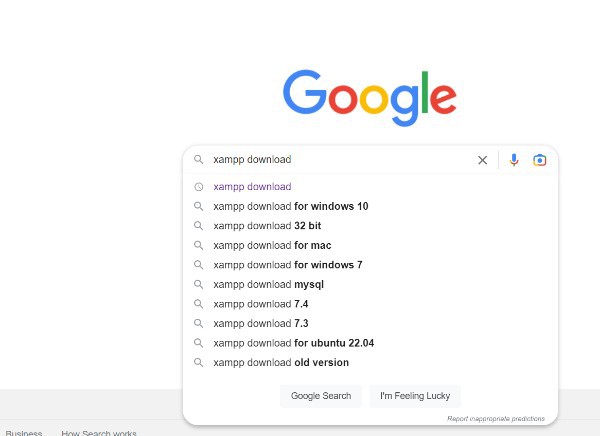The width and height of the screenshot is (600, 436).
Task: Choose xampp download for windows 7
Action: (370, 265)
